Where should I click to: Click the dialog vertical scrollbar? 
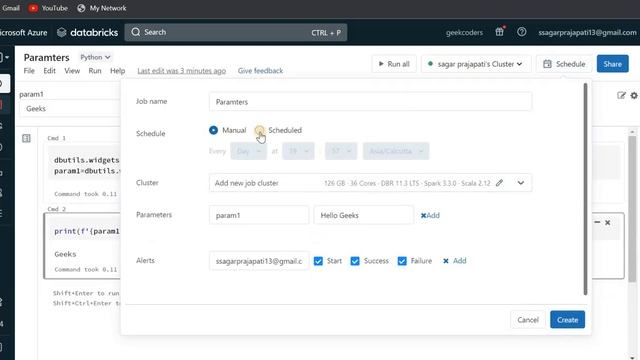point(585,189)
